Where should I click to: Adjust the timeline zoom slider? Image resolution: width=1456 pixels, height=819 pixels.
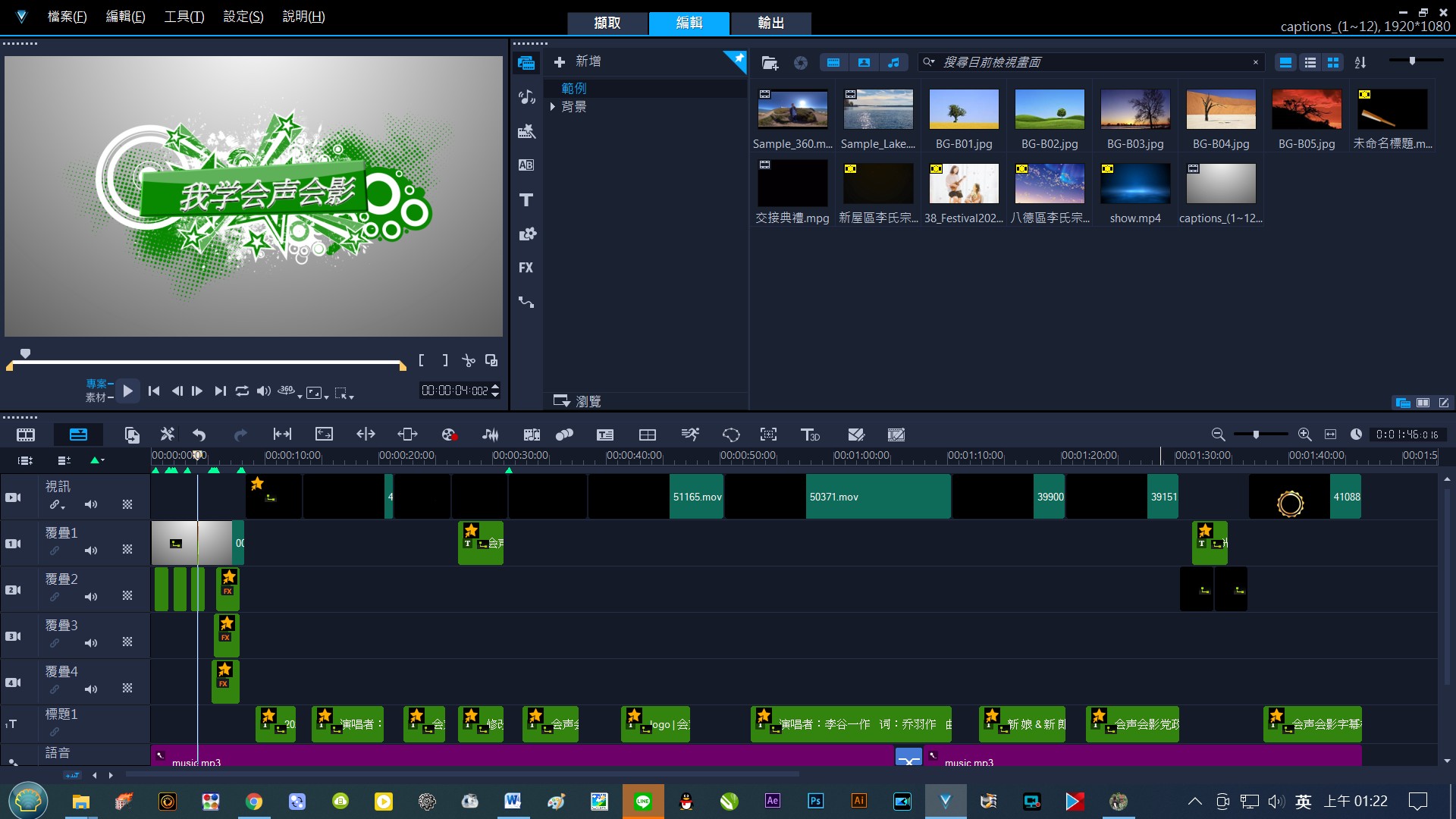[1257, 435]
